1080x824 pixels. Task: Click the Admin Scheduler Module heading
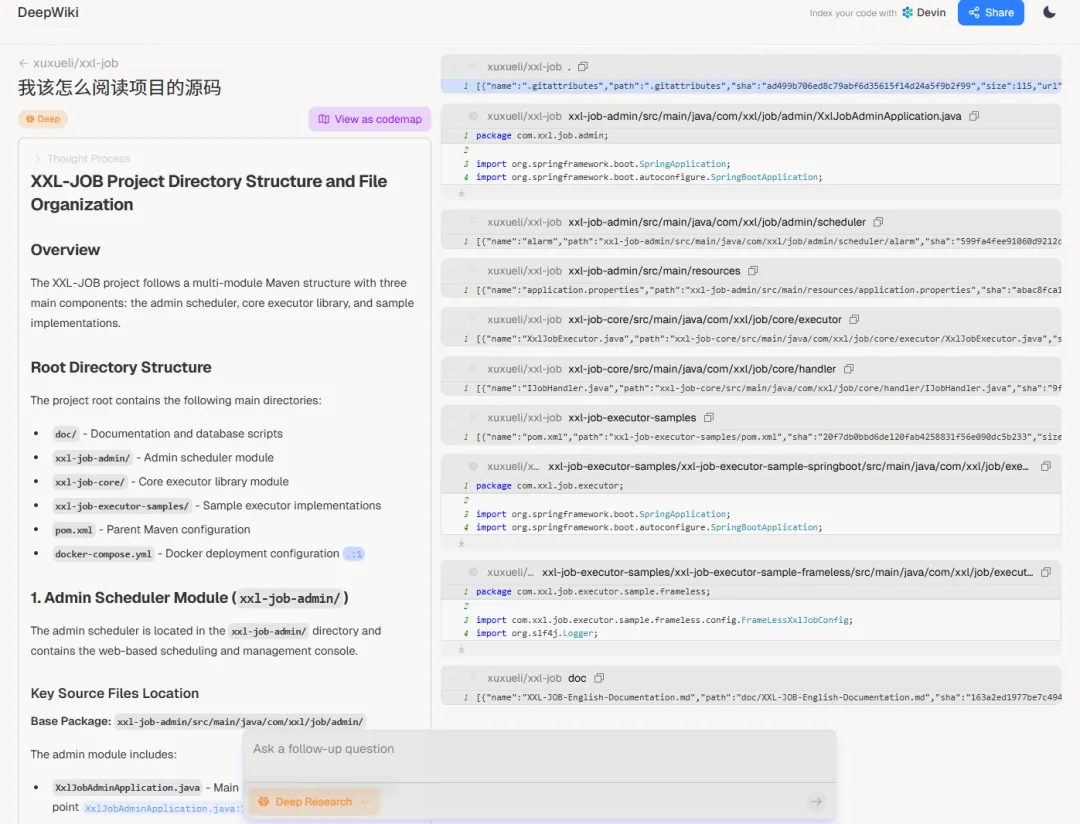click(x=189, y=598)
